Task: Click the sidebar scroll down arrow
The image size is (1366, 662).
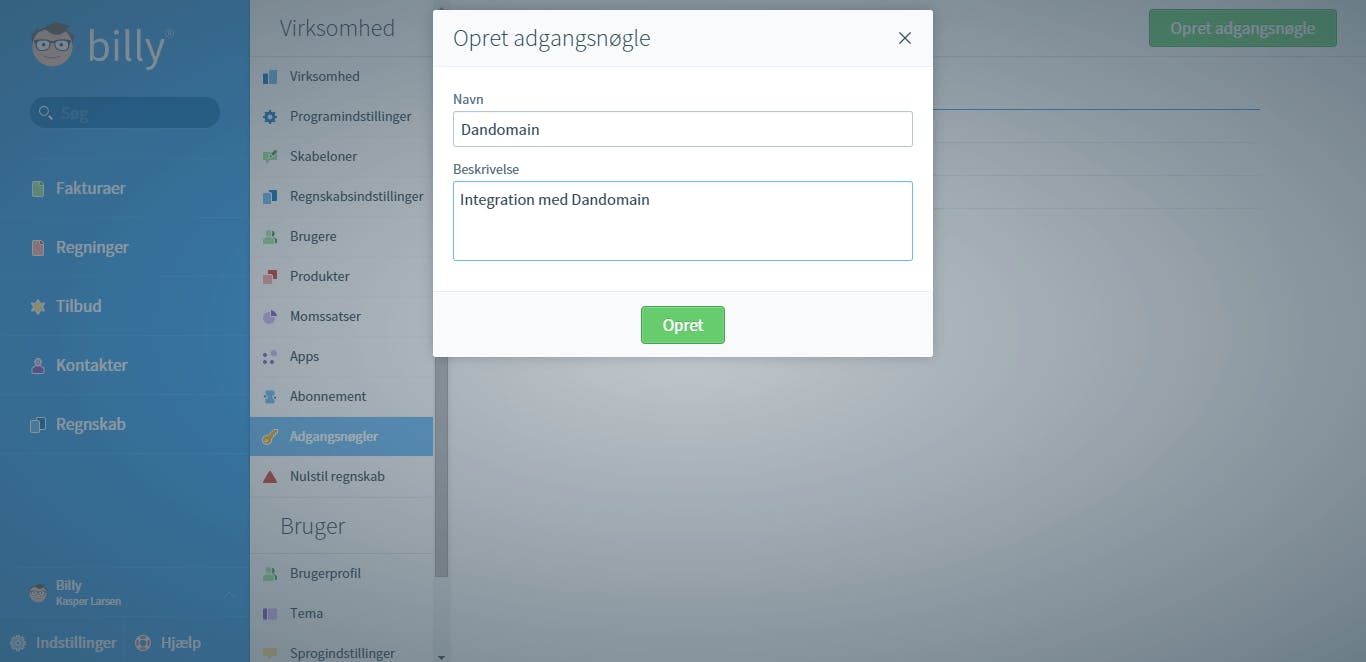Action: tap(441, 656)
